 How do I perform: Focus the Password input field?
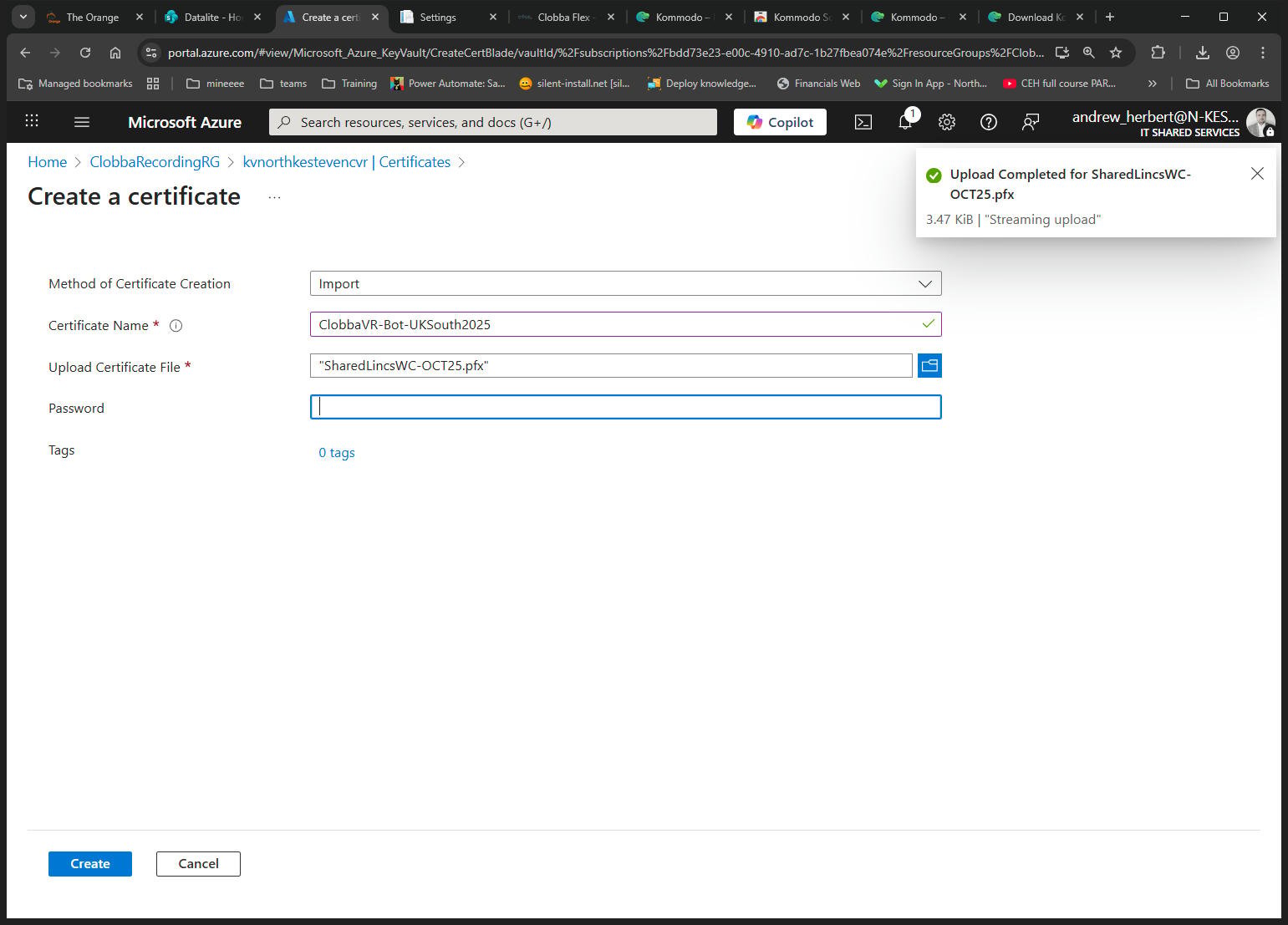point(625,407)
